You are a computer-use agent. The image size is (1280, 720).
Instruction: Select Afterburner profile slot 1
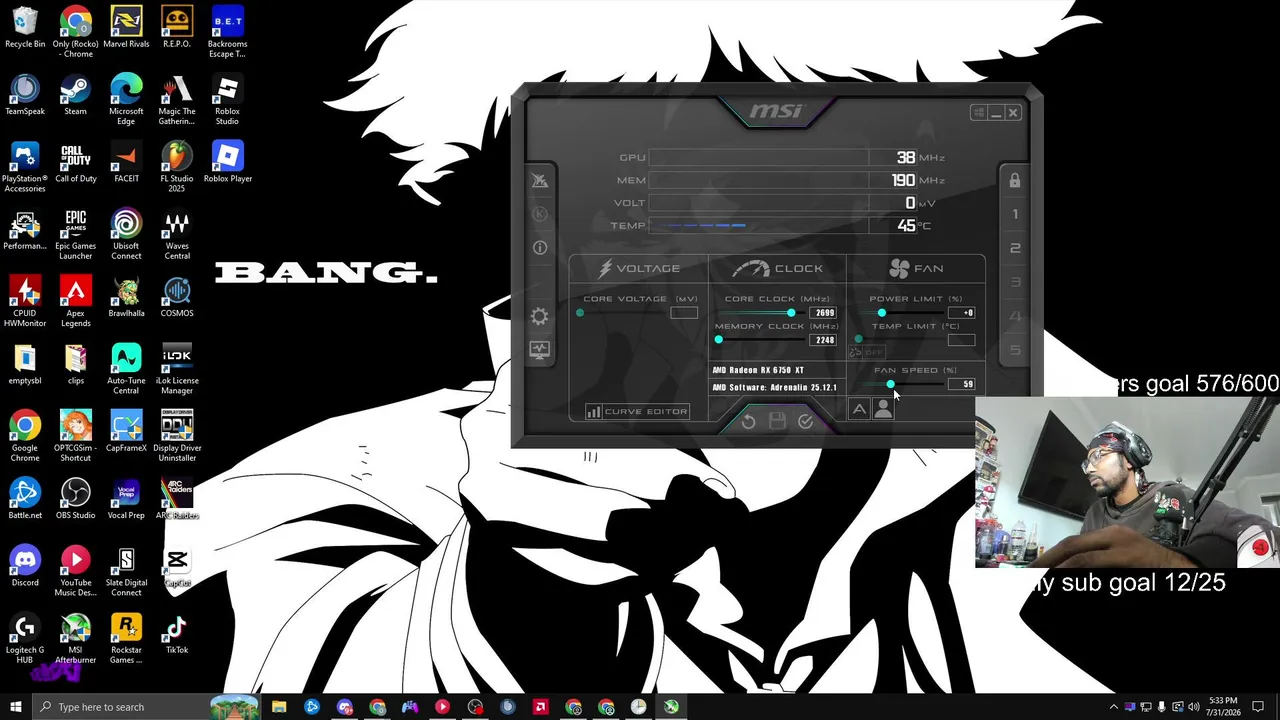[x=1015, y=214]
